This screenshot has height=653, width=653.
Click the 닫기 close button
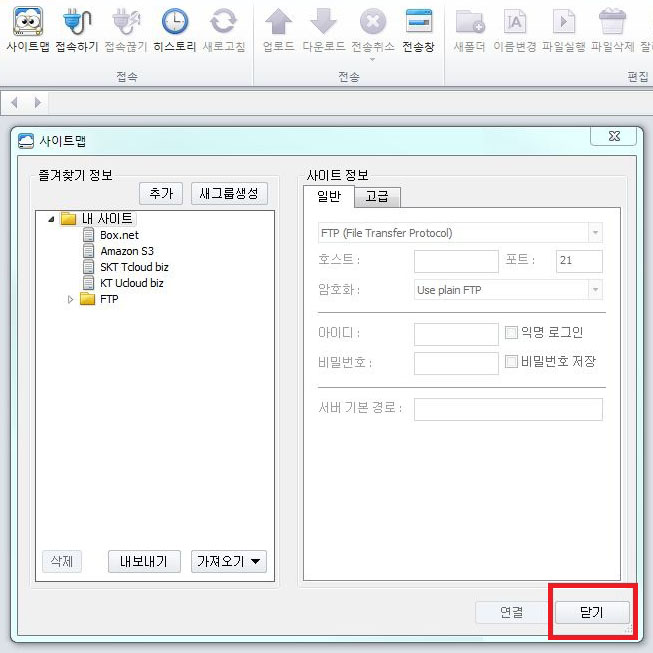[592, 612]
